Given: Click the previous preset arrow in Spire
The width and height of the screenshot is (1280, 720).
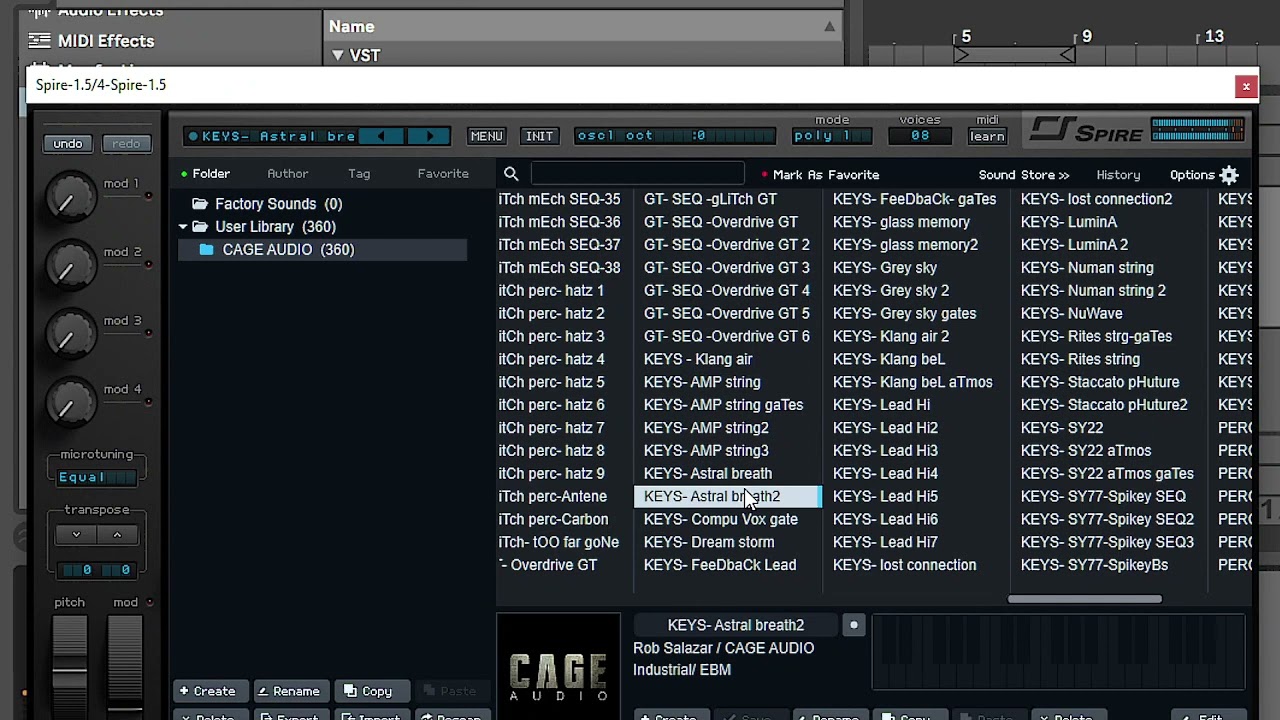Looking at the screenshot, I should (381, 136).
